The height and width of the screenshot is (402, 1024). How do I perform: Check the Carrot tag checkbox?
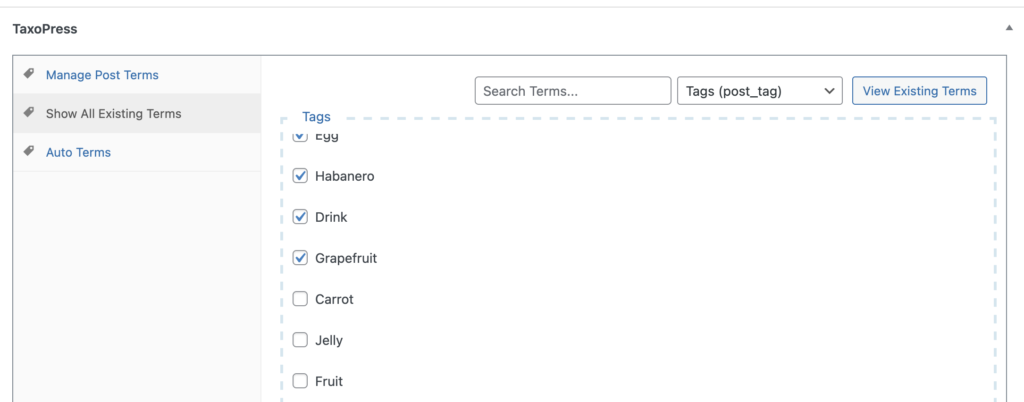(300, 299)
